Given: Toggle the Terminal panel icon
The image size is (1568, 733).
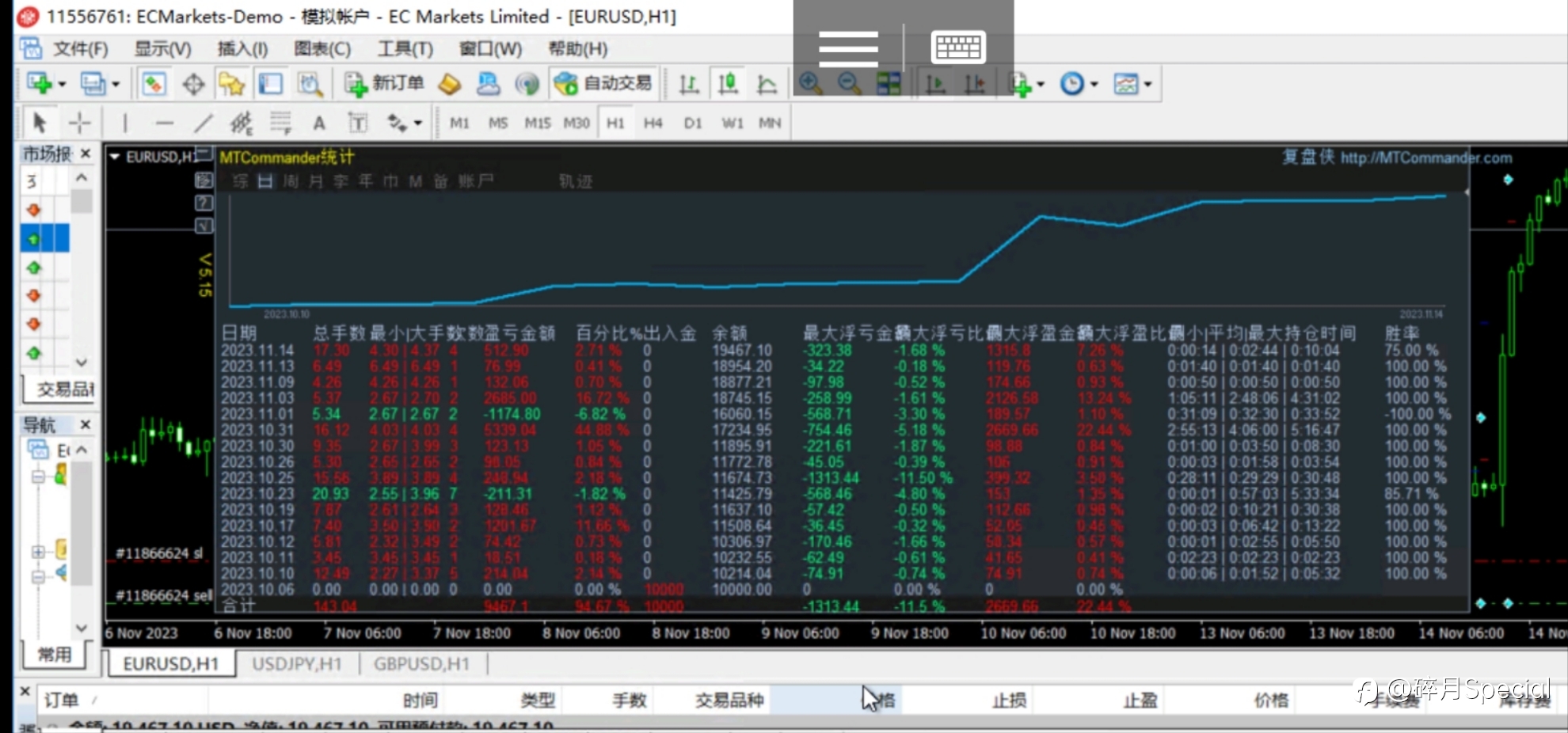Looking at the screenshot, I should pos(271,84).
